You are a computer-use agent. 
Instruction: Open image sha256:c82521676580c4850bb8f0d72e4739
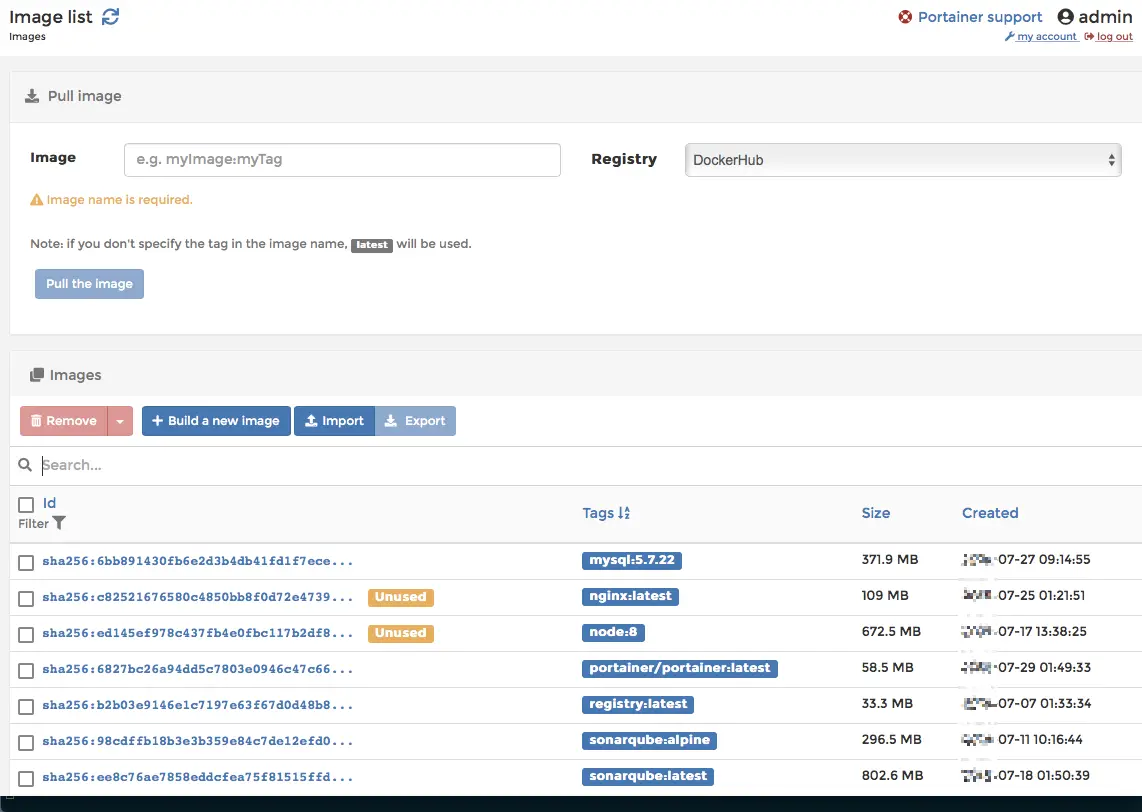pyautogui.click(x=197, y=597)
